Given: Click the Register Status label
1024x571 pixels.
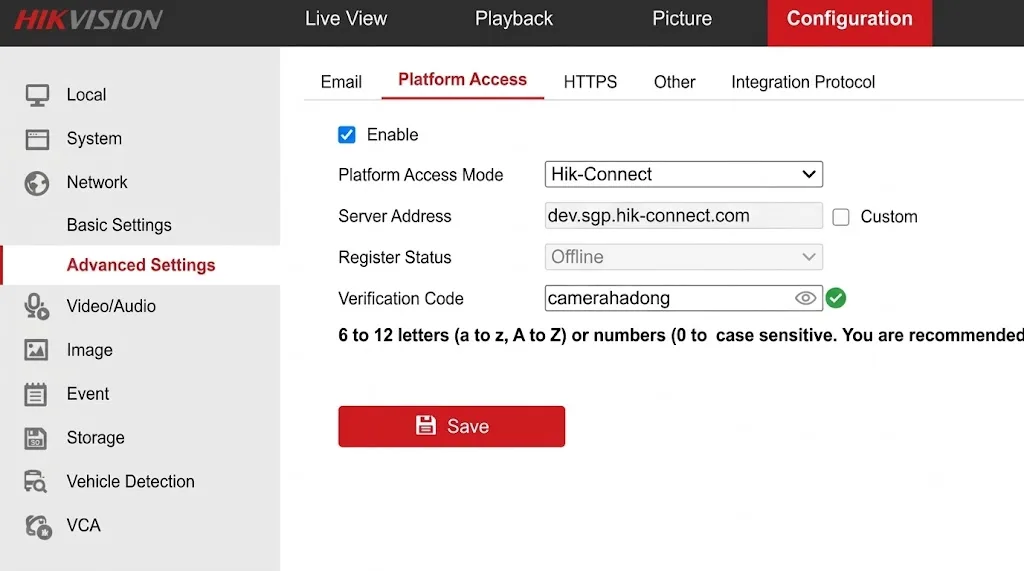Looking at the screenshot, I should 394,257.
